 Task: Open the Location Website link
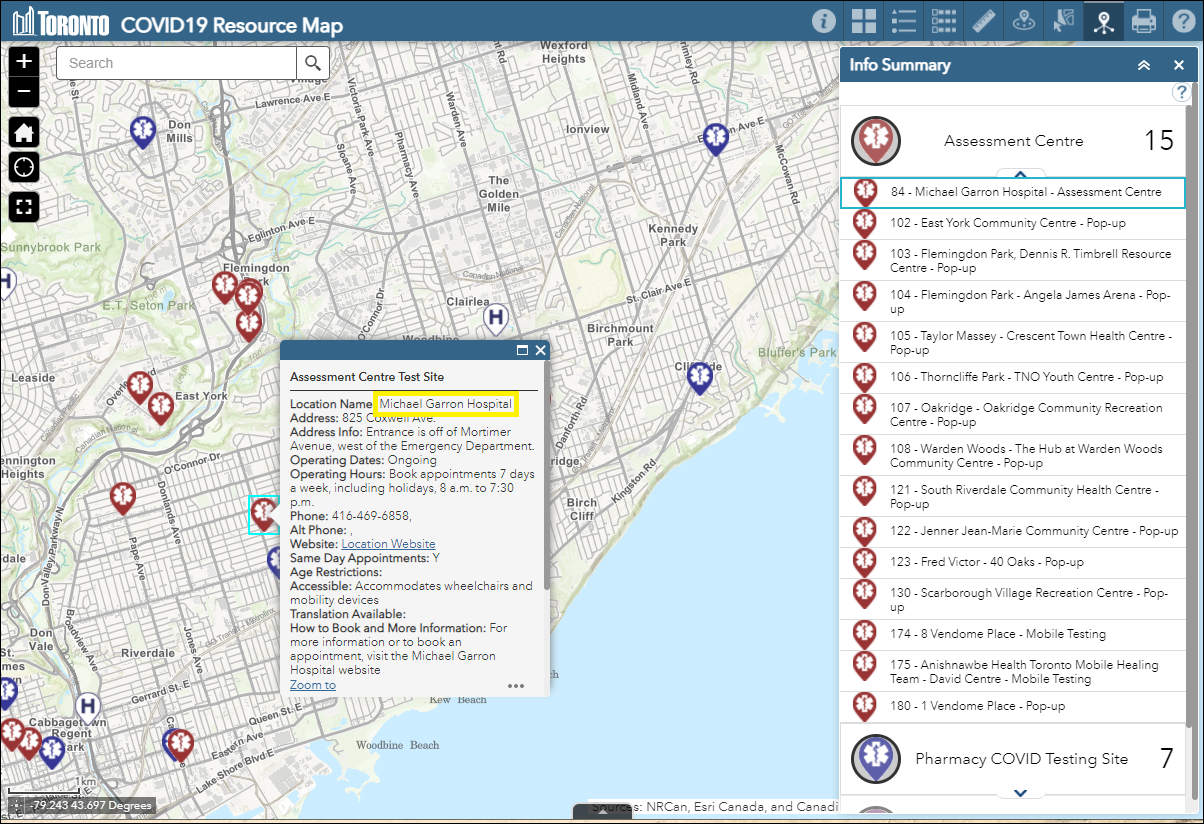tap(389, 543)
